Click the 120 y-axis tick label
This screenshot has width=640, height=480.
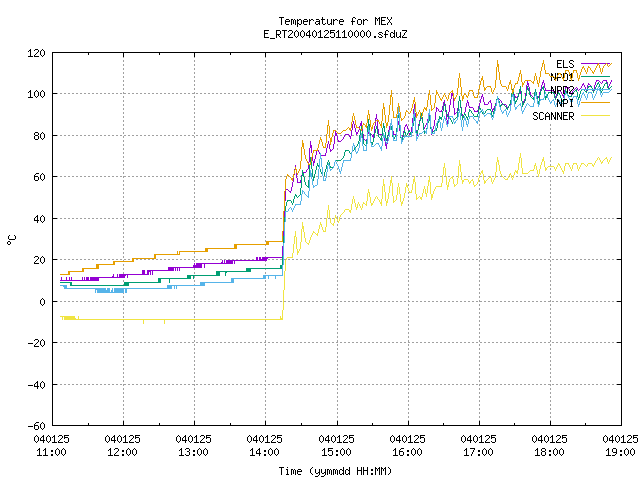coord(36,53)
